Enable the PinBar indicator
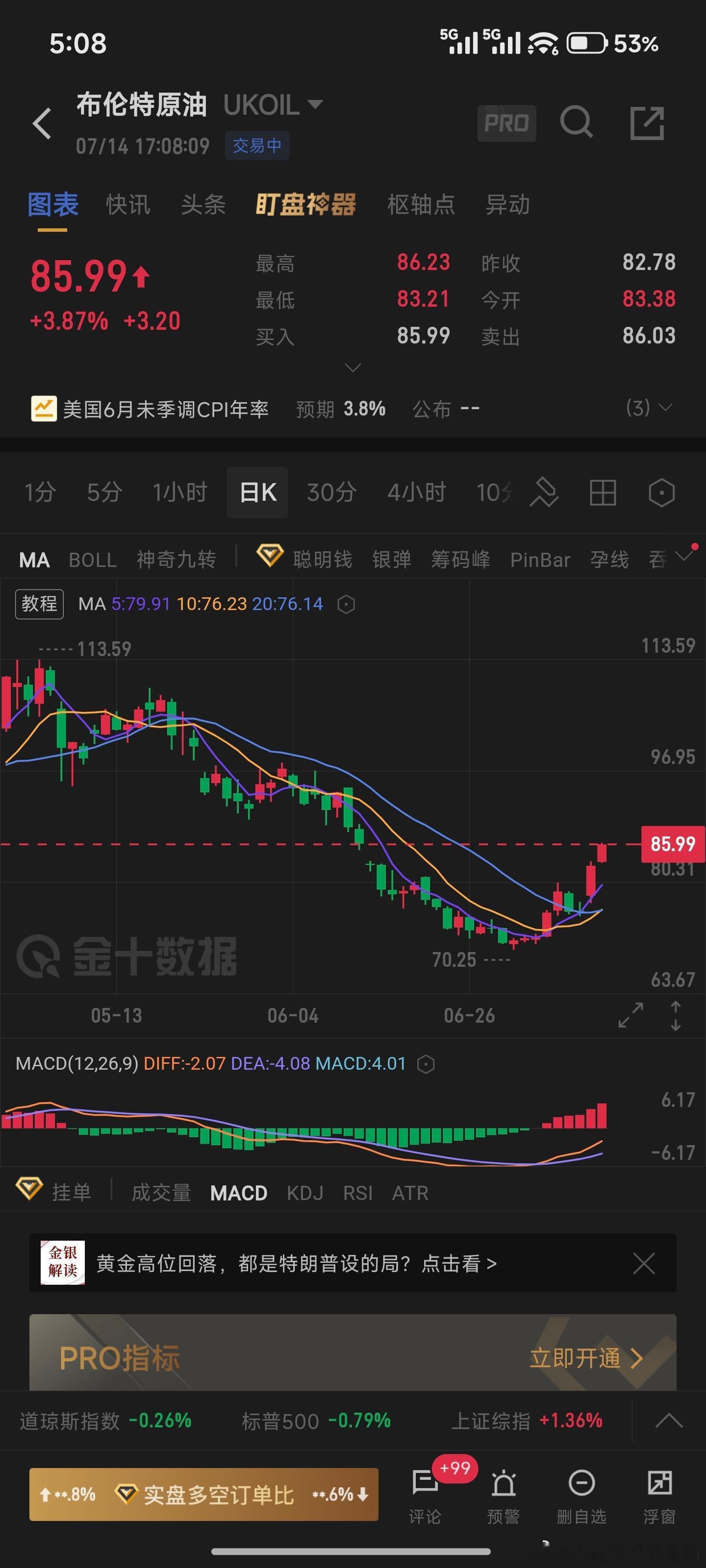706x1568 pixels. click(540, 560)
